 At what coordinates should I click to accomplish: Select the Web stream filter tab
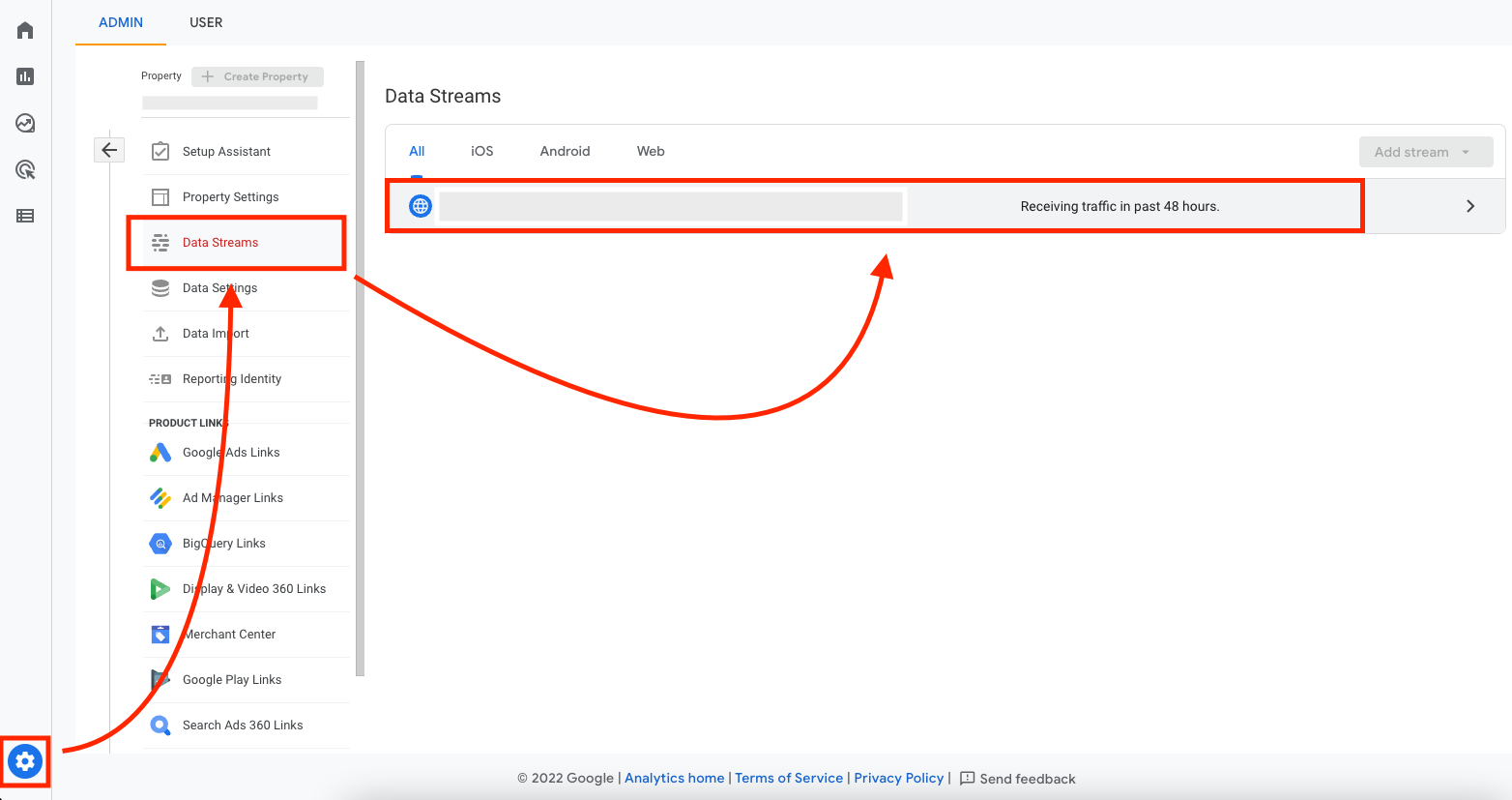650,151
